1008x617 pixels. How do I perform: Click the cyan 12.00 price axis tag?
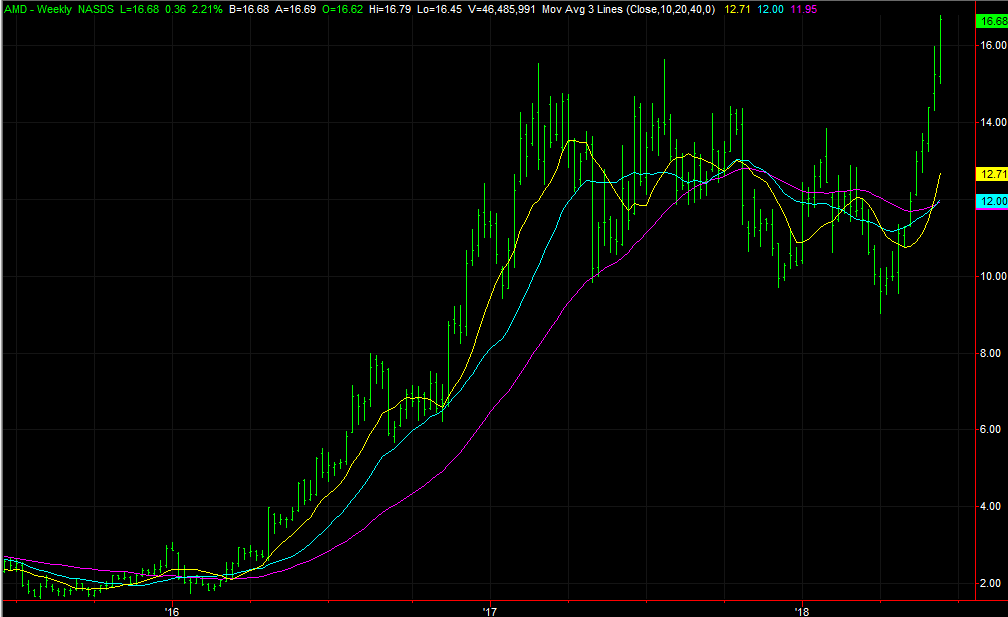coord(989,201)
